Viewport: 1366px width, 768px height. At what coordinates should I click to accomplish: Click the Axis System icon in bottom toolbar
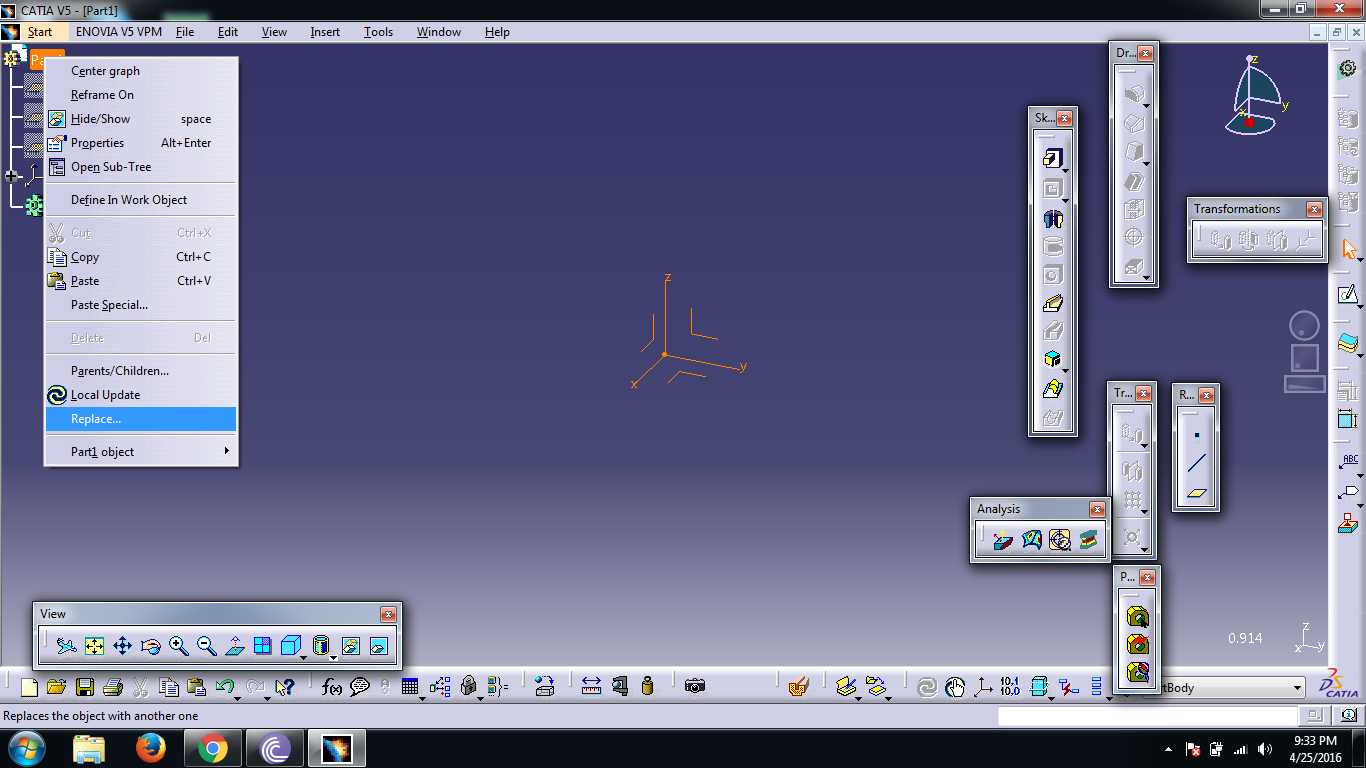tap(984, 687)
